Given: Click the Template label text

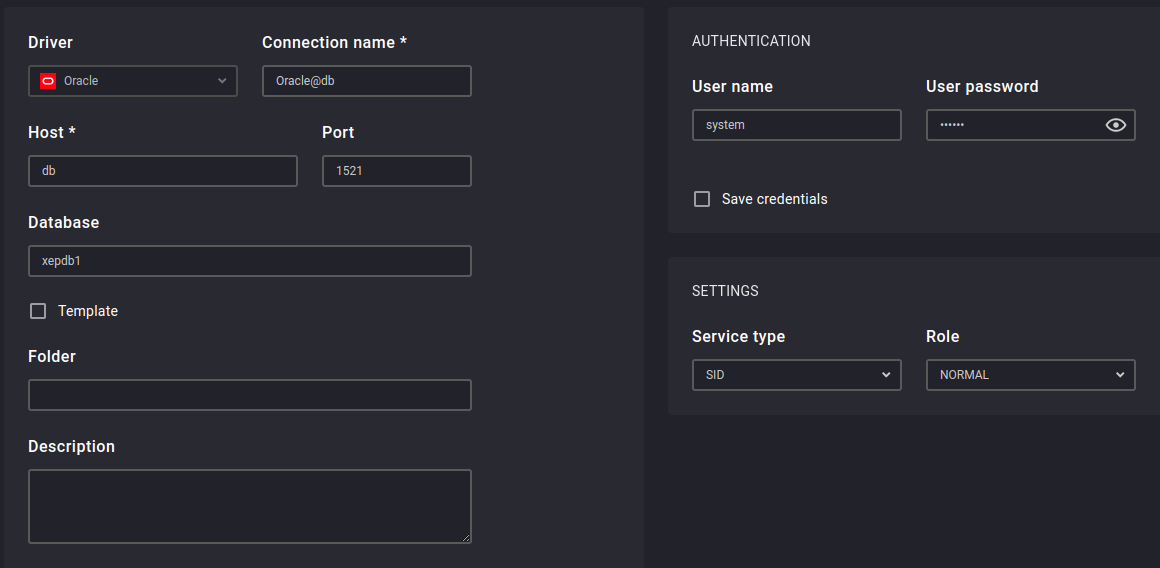Looking at the screenshot, I should [x=88, y=311].
